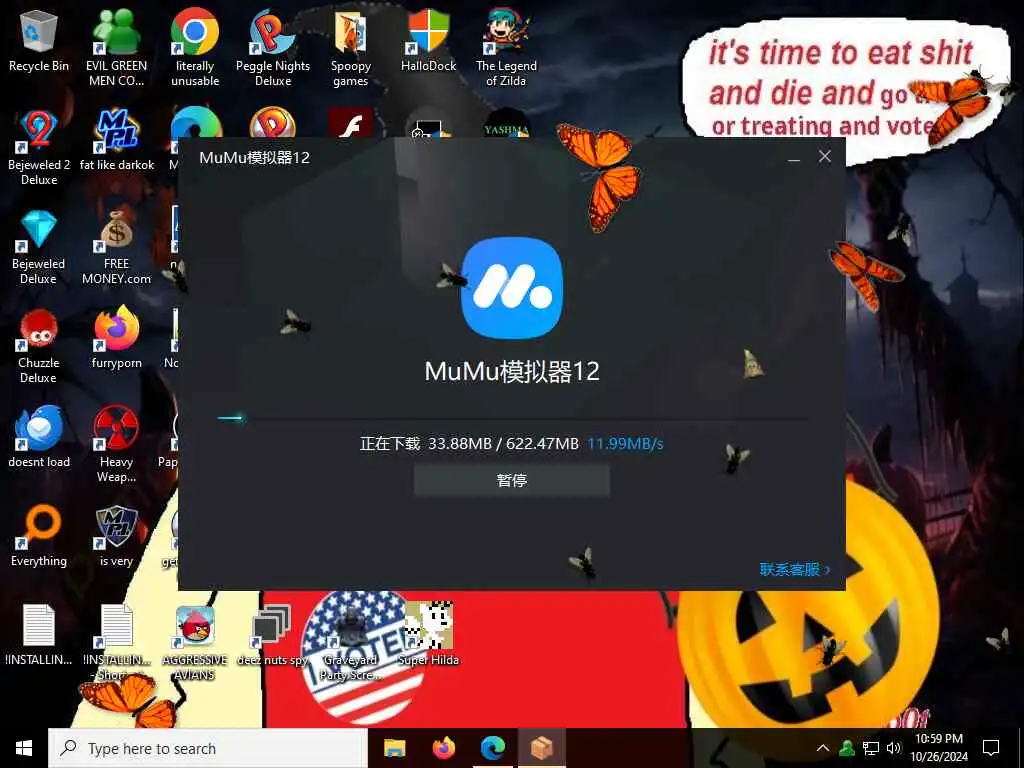
Task: Open The Legend of Zilda shortcut
Action: [x=506, y=47]
